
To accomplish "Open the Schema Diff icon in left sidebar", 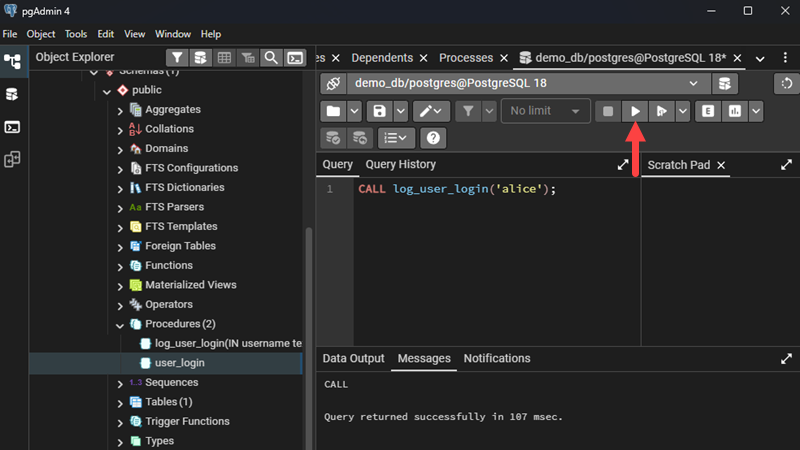I will [12, 160].
